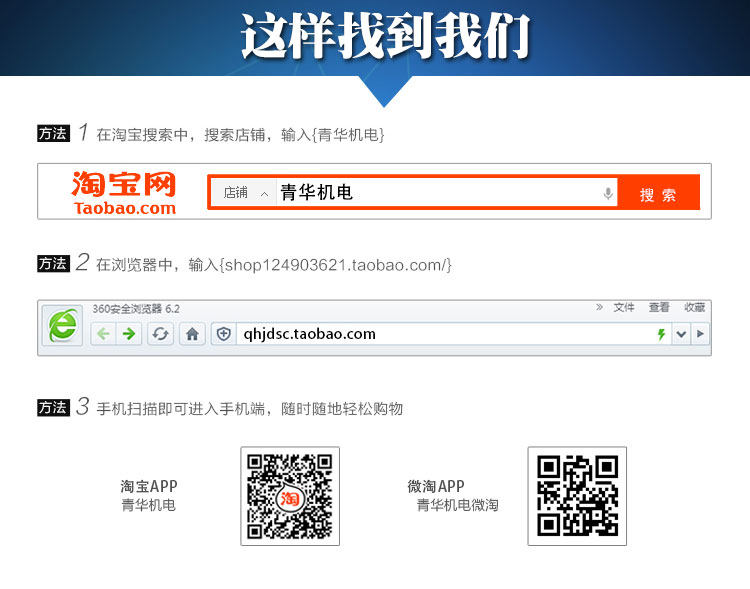Open the 收藏 menu

(x=694, y=307)
